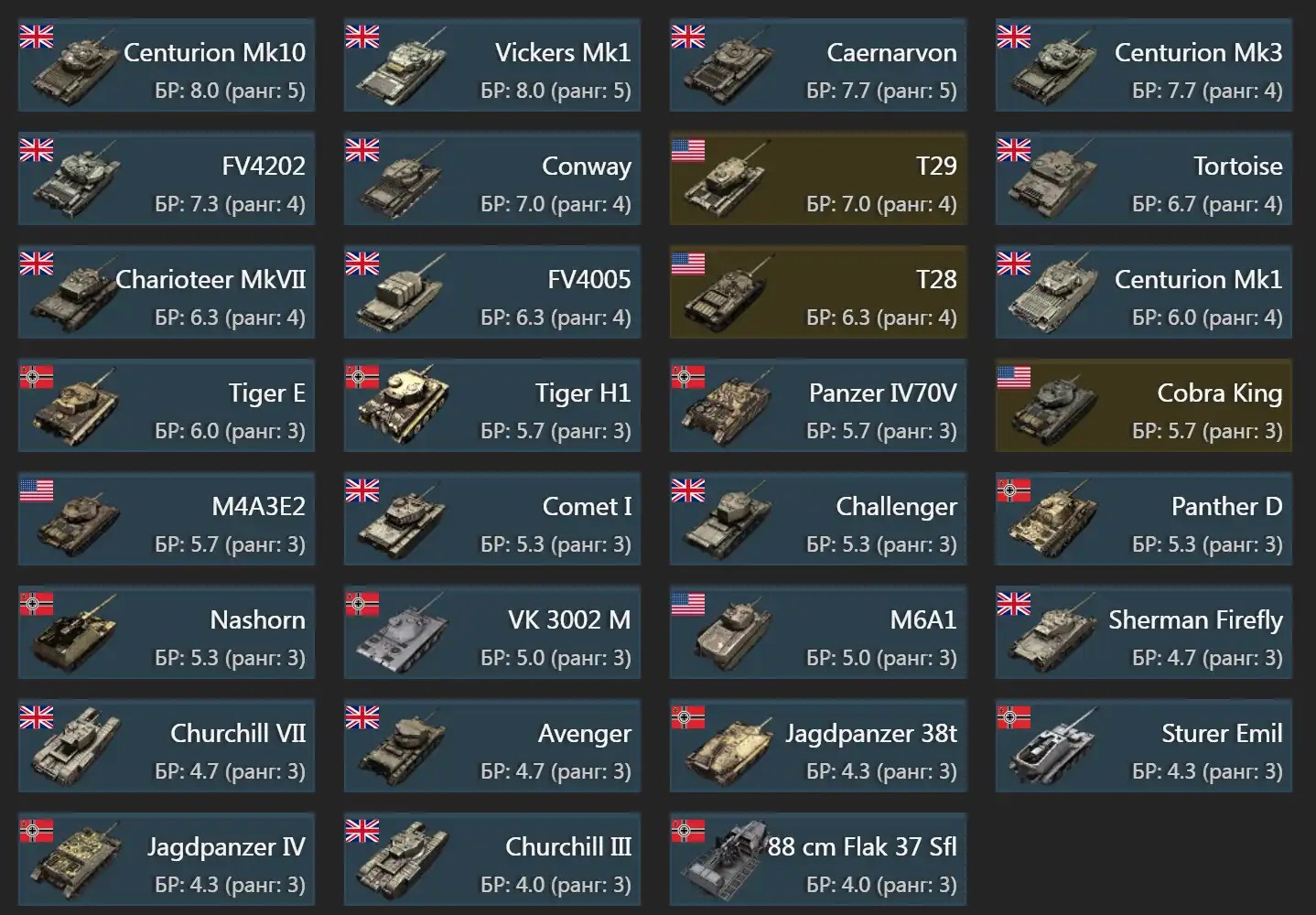Image resolution: width=1316 pixels, height=915 pixels.
Task: Click the 88 cm Flak 37 Sfl icon
Action: (727, 862)
